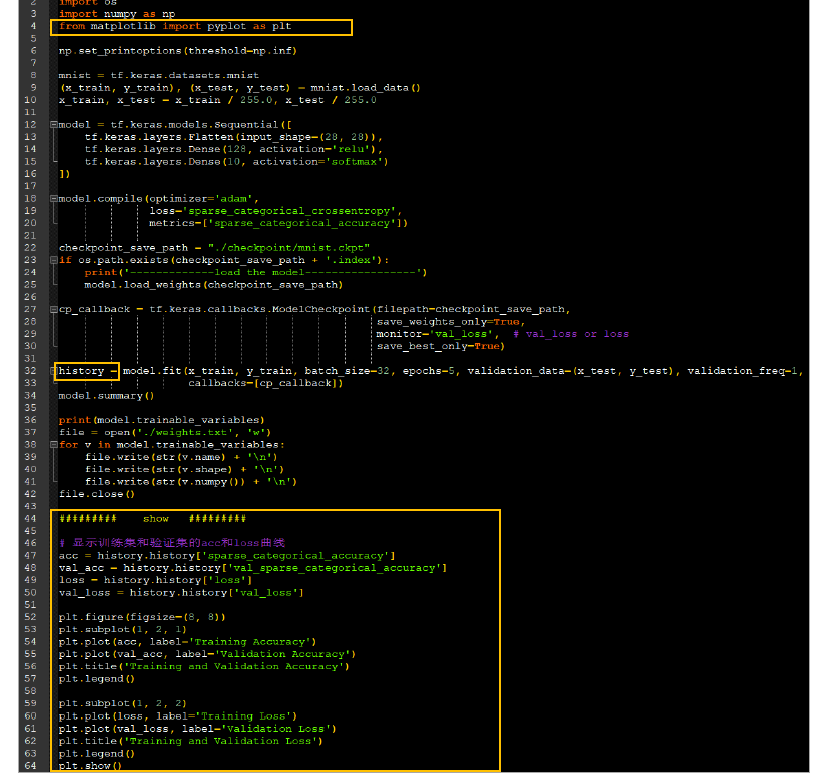Viewport: 833px width, 776px height.
Task: Click the print 'load the model' line
Action: pyautogui.click(x=256, y=272)
